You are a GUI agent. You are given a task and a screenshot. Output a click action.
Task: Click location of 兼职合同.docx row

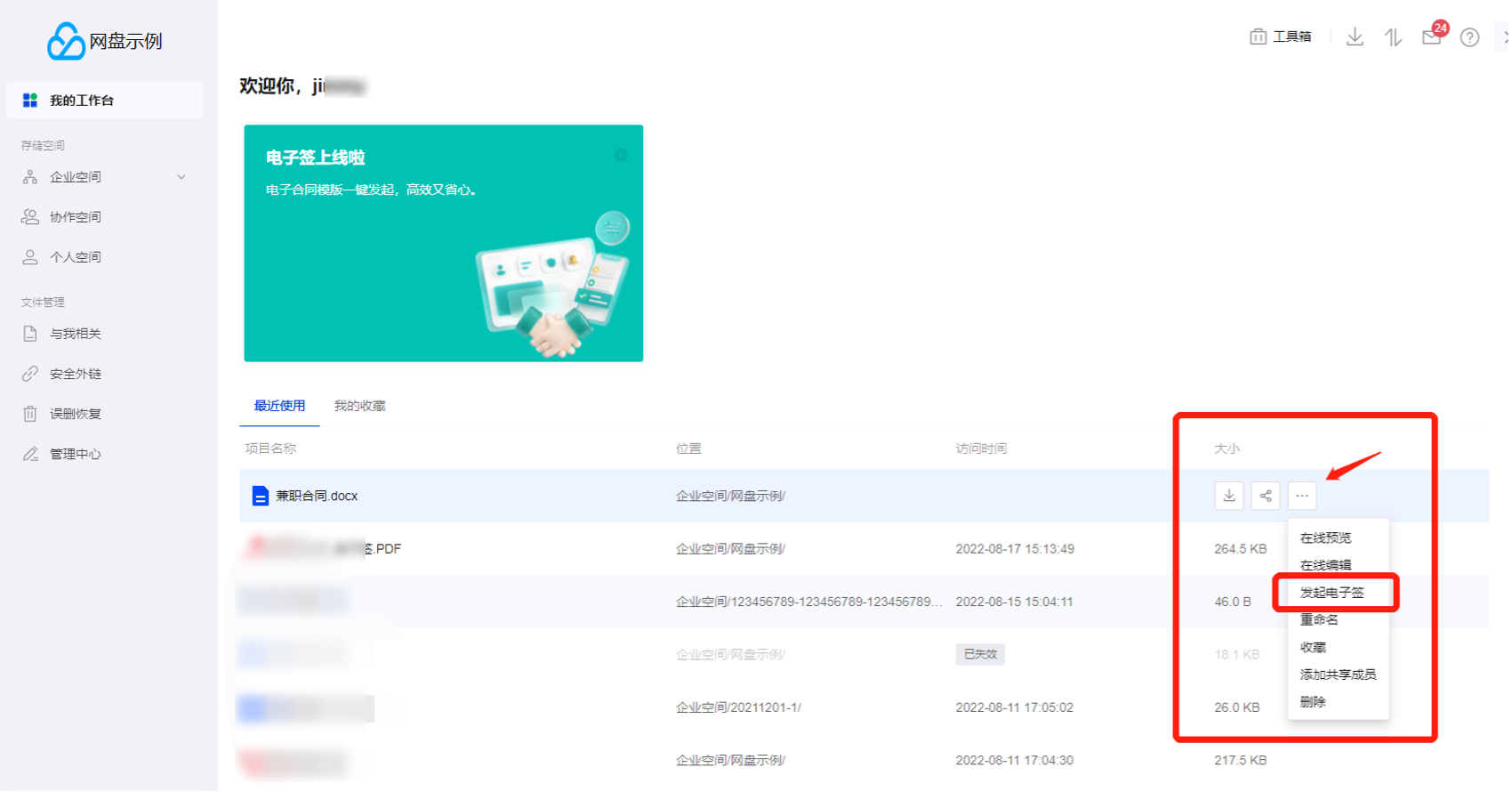tap(730, 496)
